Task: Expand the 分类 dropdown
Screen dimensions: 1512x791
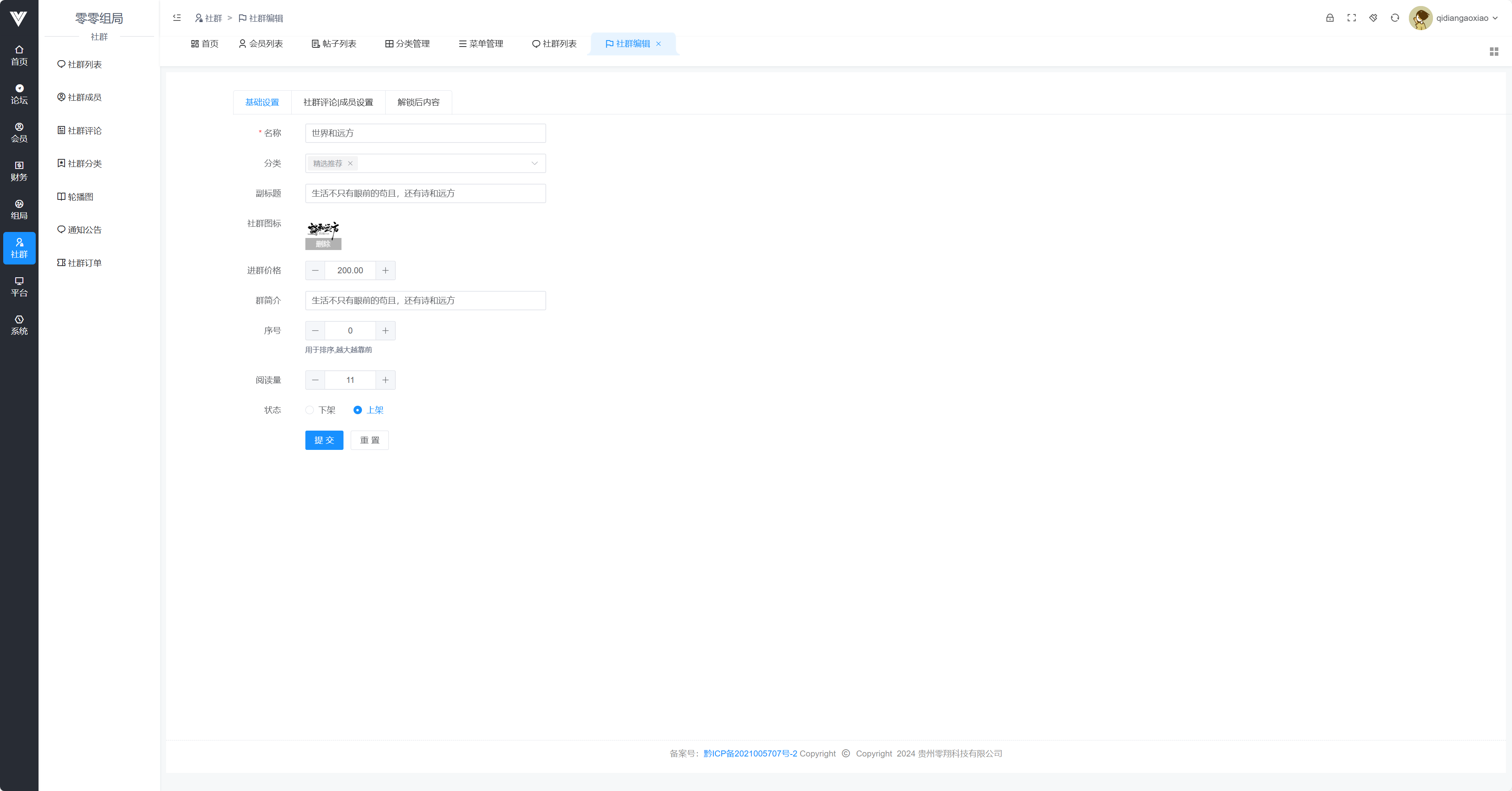Action: point(534,163)
